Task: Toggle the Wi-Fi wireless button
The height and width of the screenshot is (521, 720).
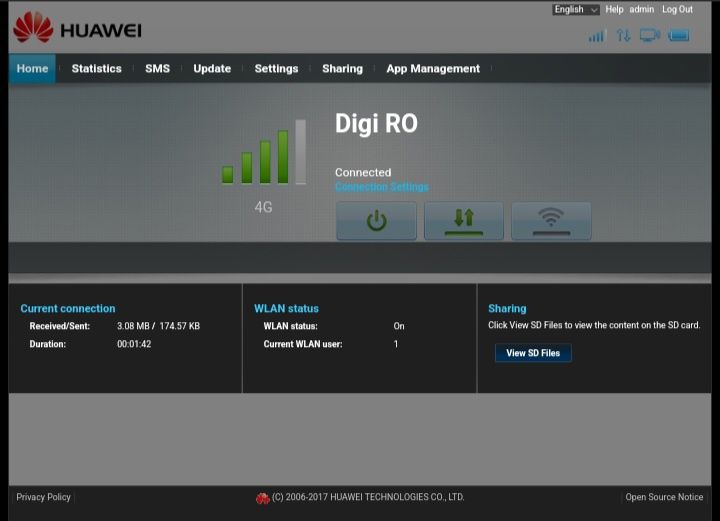Action: pos(551,221)
